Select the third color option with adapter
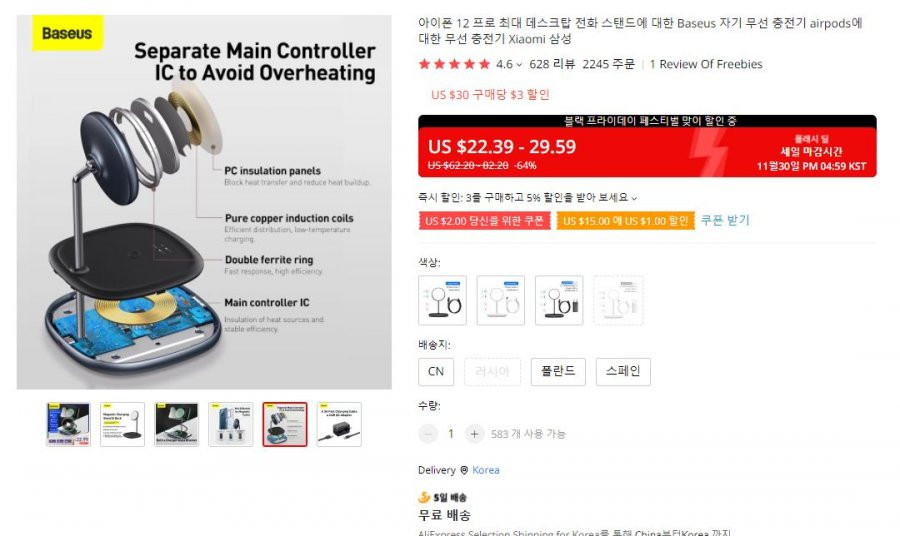The width and height of the screenshot is (900, 536). [x=559, y=300]
